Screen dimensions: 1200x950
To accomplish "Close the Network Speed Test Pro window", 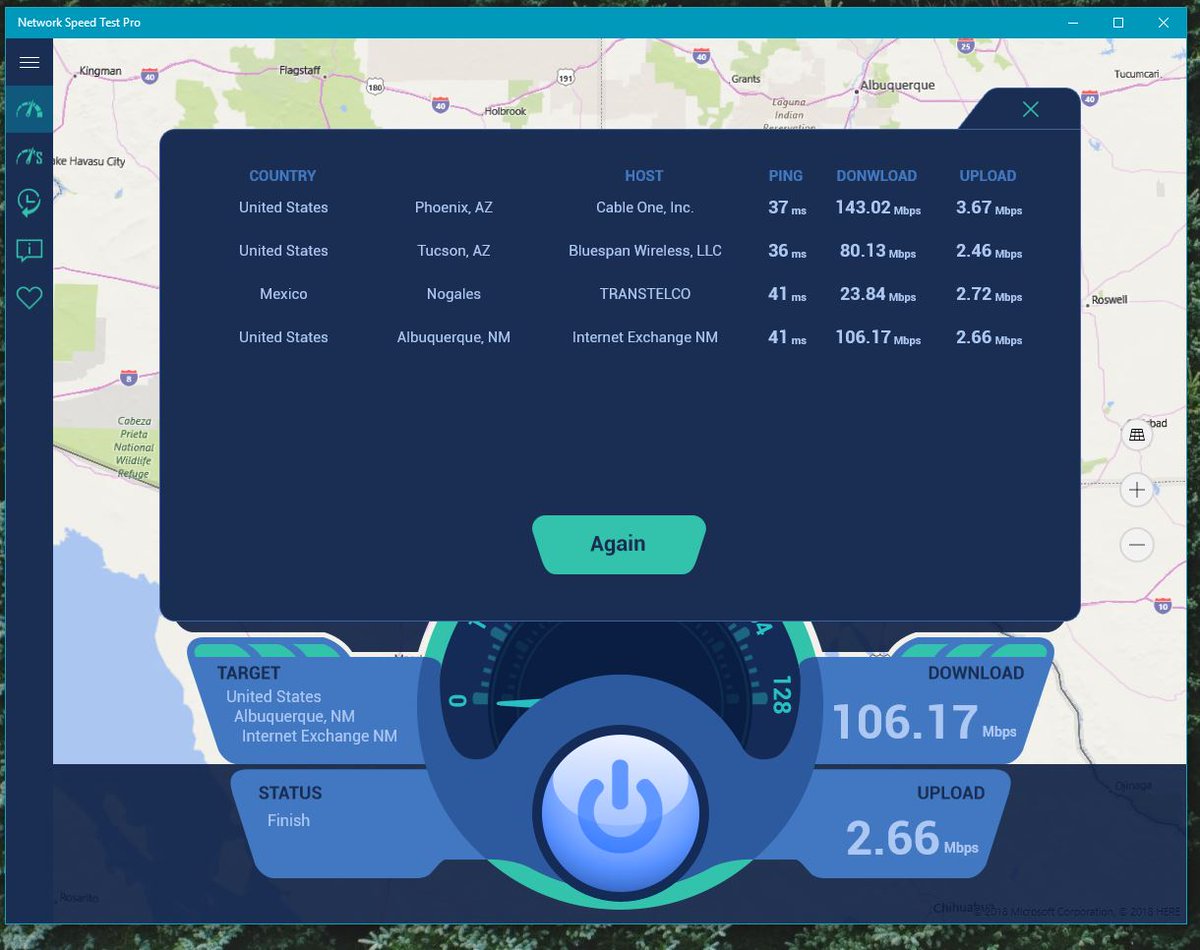I will pyautogui.click(x=1165, y=22).
